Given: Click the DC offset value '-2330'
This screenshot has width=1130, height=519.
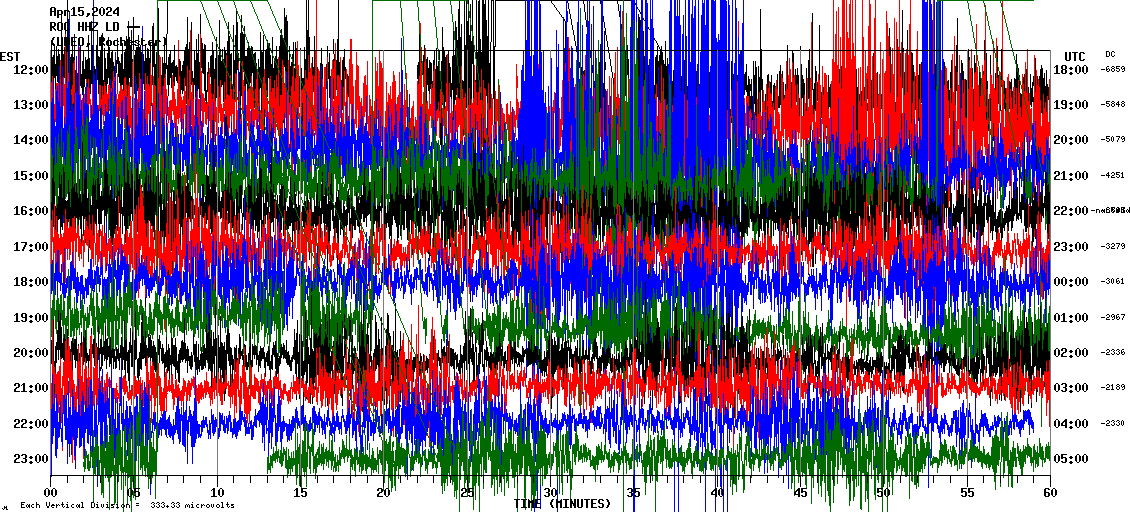Looking at the screenshot, I should [x=1113, y=423].
